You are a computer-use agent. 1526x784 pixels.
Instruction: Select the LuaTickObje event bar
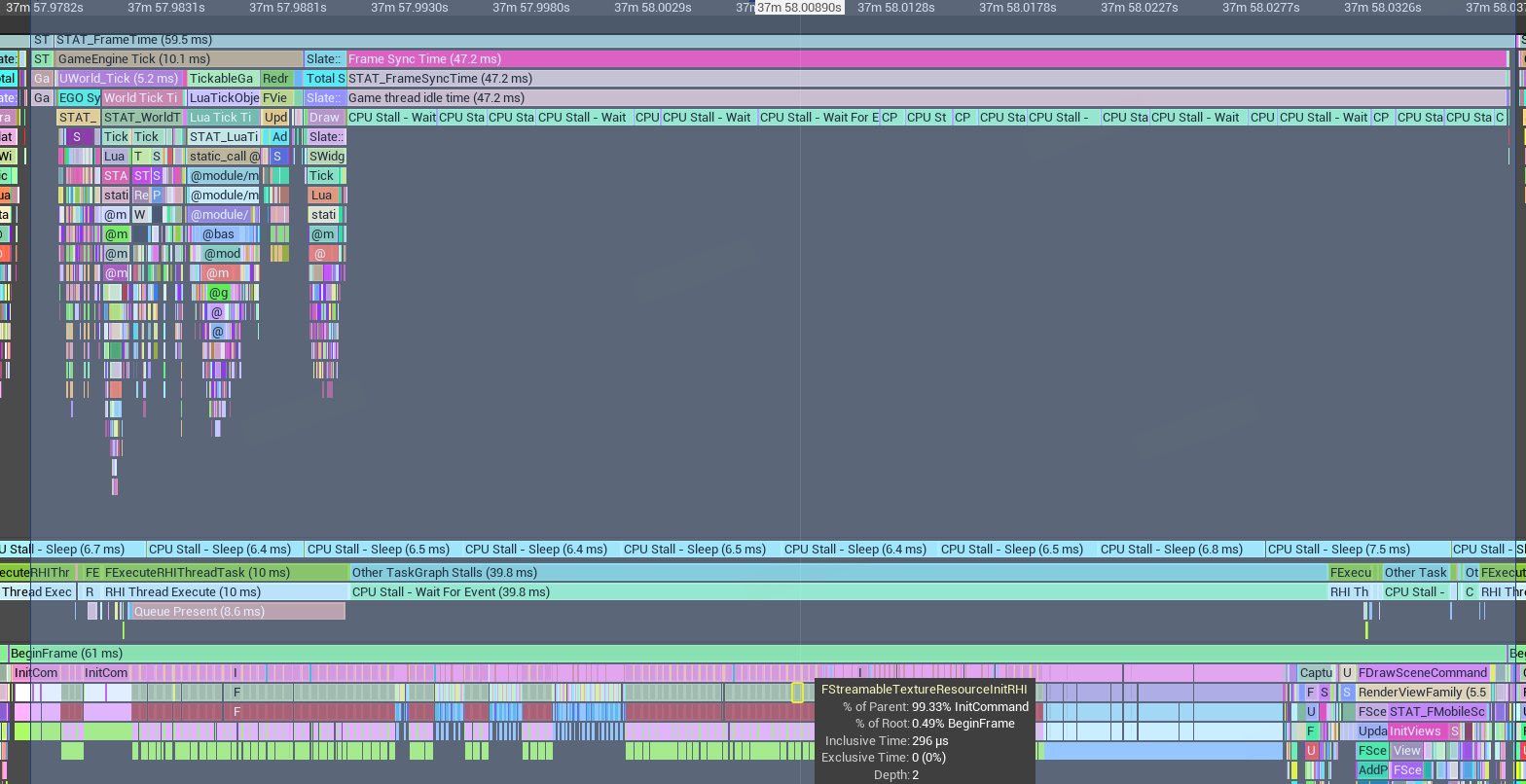(x=224, y=98)
